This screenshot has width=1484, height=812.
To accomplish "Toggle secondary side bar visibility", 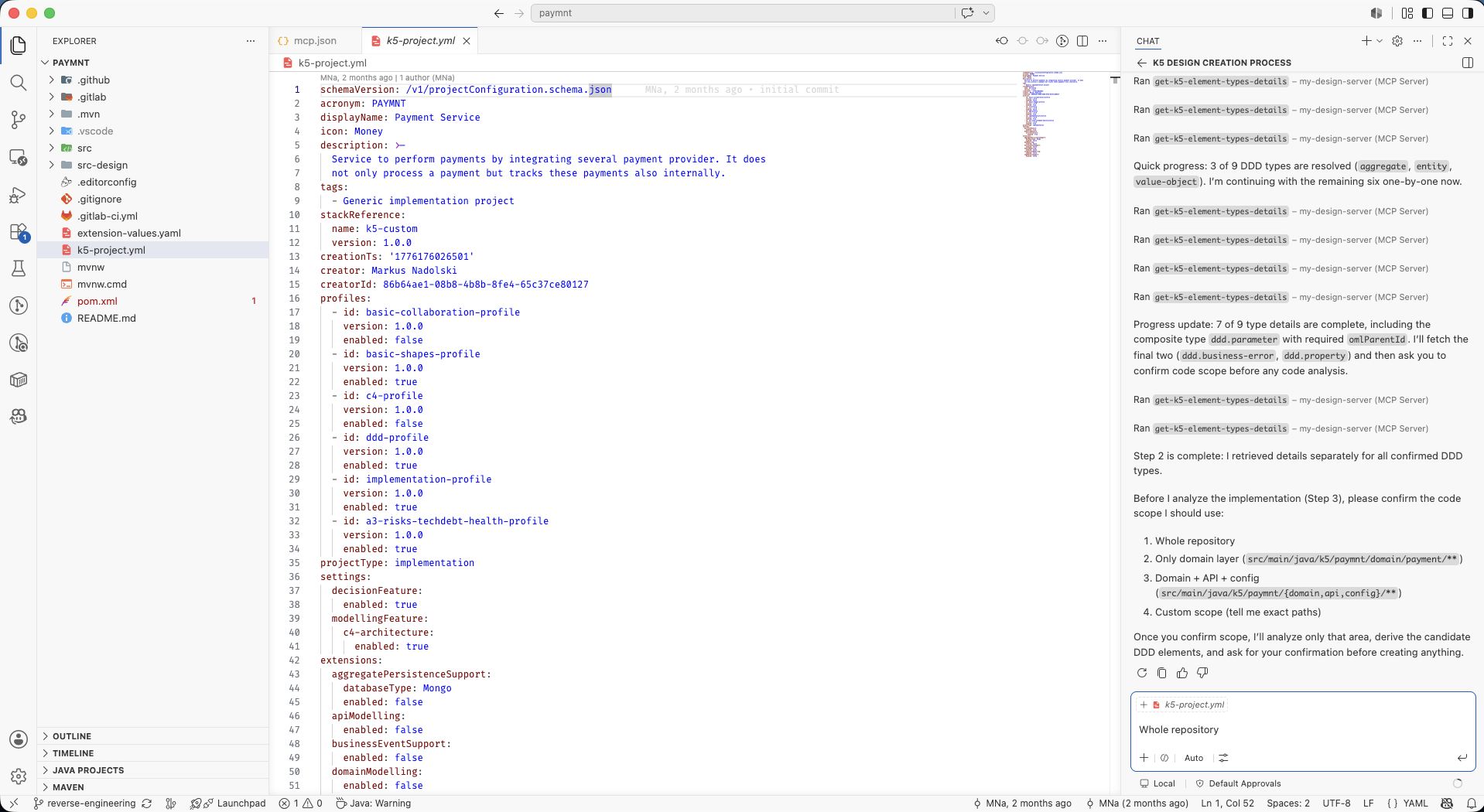I will tap(1468, 13).
